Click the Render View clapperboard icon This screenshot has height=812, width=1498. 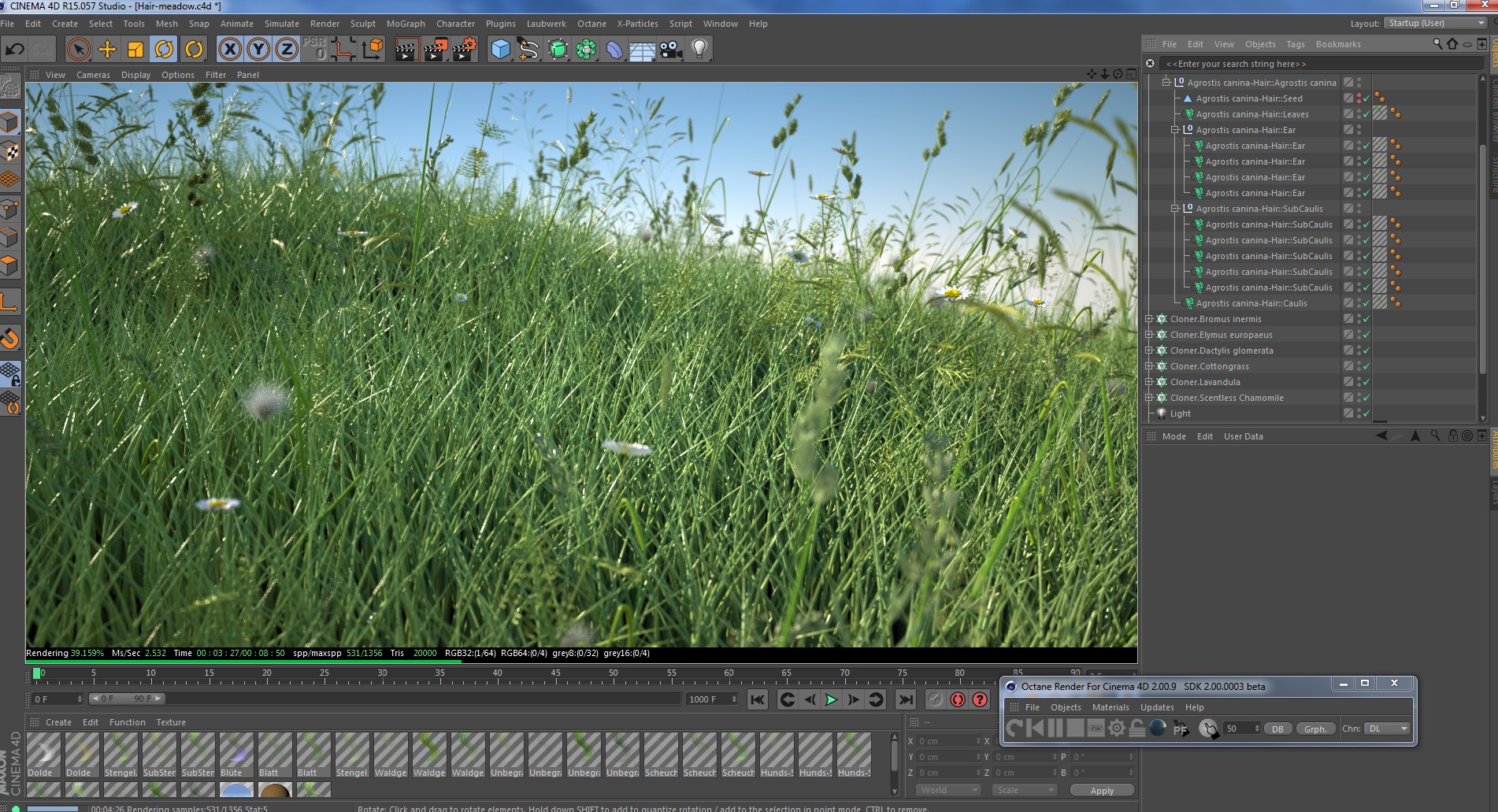pyautogui.click(x=406, y=50)
